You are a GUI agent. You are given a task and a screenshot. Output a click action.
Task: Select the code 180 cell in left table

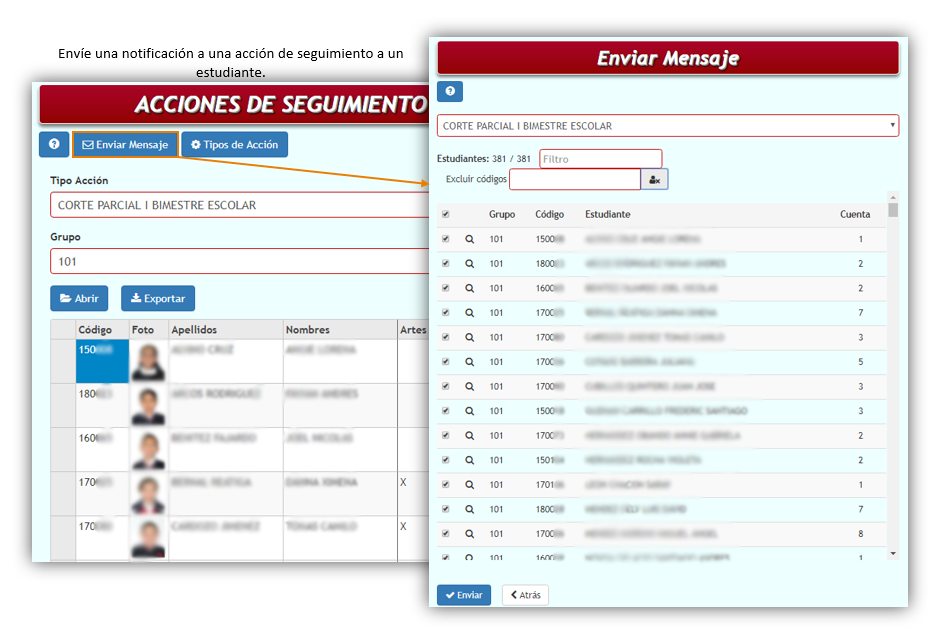[102, 405]
